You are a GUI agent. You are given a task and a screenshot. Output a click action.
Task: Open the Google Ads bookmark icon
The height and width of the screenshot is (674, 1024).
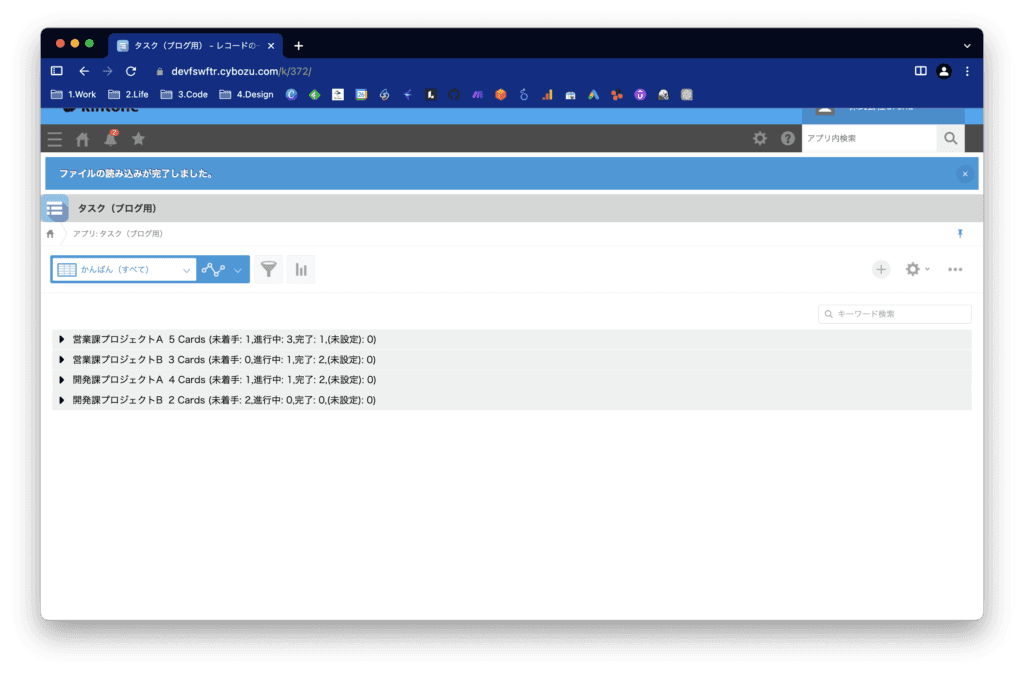[594, 95]
